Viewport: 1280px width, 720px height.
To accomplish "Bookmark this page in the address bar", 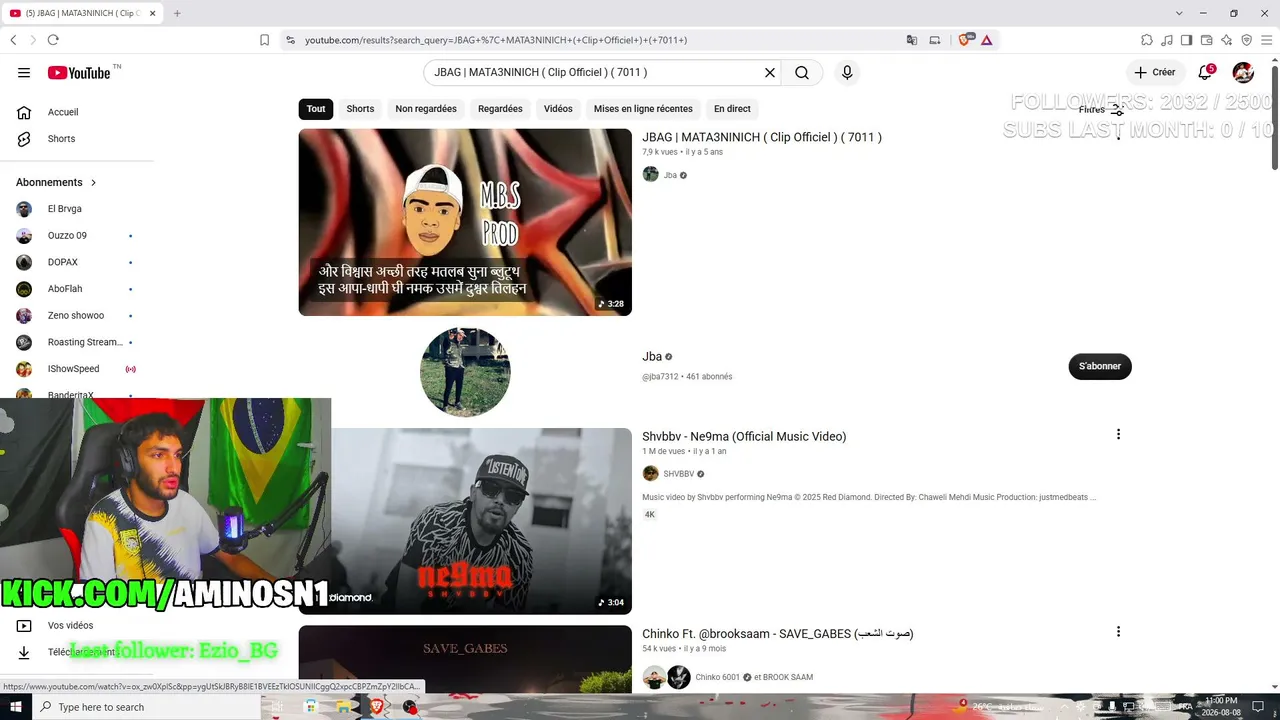I will [x=264, y=40].
